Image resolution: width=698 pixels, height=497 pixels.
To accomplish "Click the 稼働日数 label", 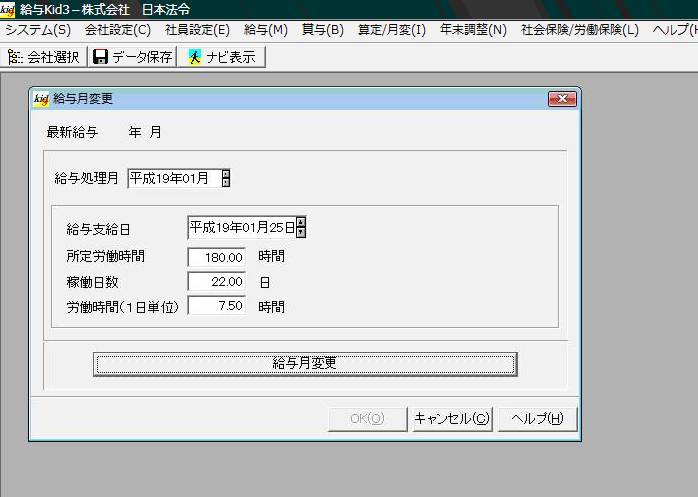I will [x=92, y=282].
